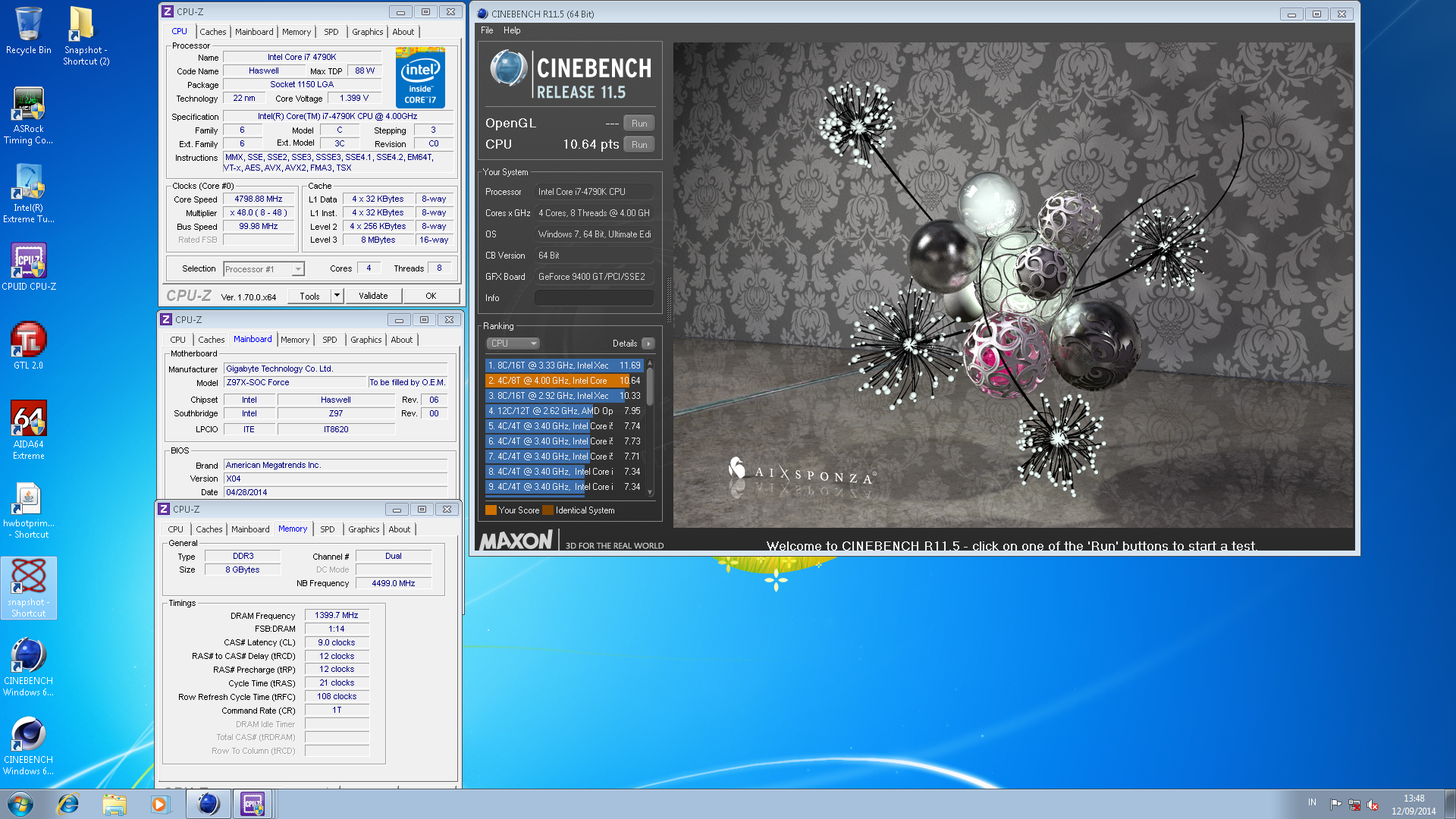Screen dimensions: 1456x819
Task: Click the network status tray icon
Action: [1354, 804]
